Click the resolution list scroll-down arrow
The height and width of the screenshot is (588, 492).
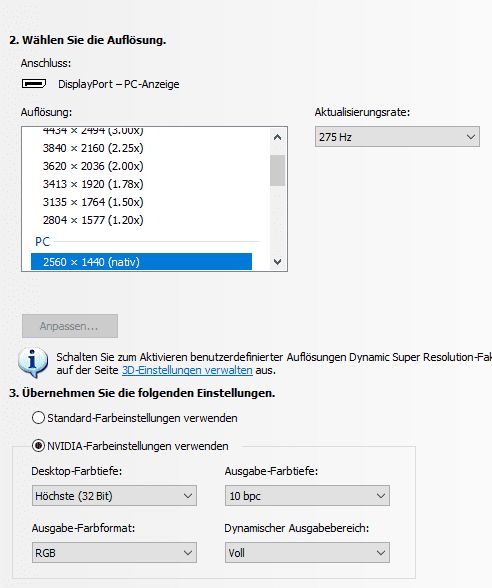click(x=278, y=261)
